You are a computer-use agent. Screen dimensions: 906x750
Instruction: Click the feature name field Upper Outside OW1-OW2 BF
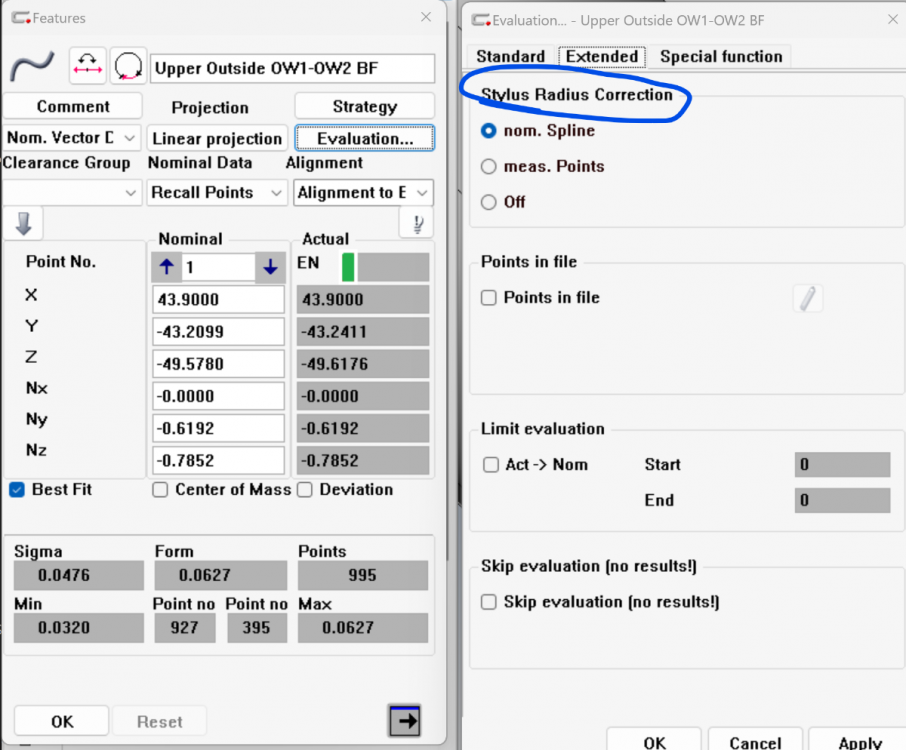(292, 68)
